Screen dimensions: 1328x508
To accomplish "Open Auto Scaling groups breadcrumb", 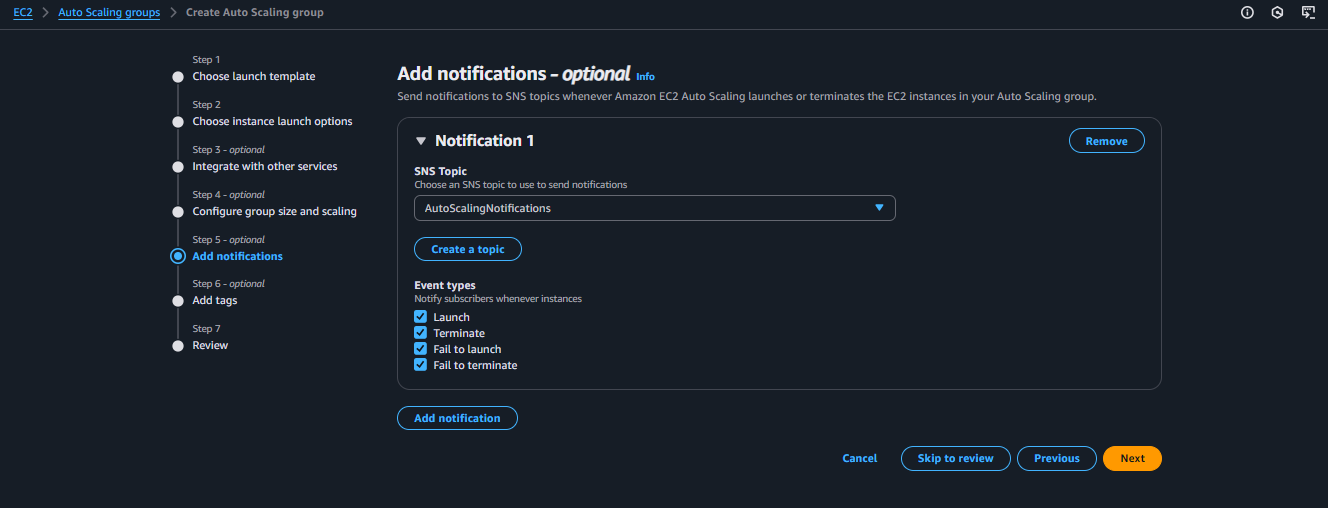I will pyautogui.click(x=109, y=13).
